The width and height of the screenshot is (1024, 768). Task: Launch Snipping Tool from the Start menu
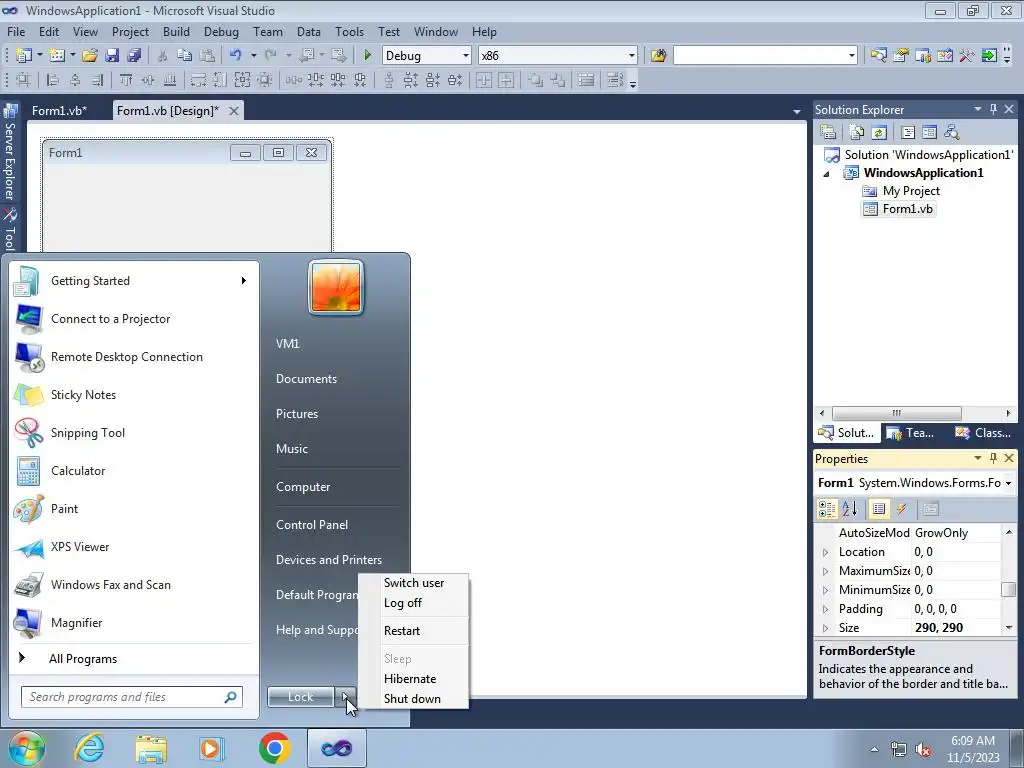click(x=133, y=433)
